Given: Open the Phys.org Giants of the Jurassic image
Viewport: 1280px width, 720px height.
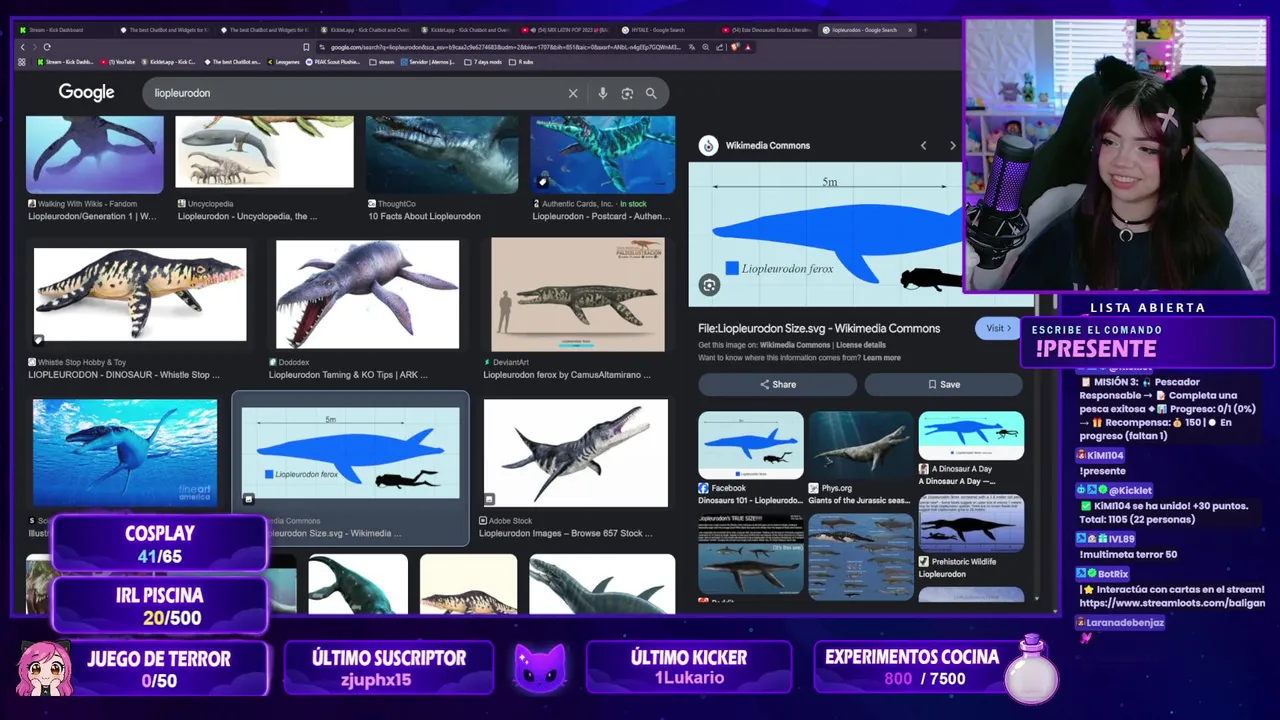Looking at the screenshot, I should (x=861, y=445).
